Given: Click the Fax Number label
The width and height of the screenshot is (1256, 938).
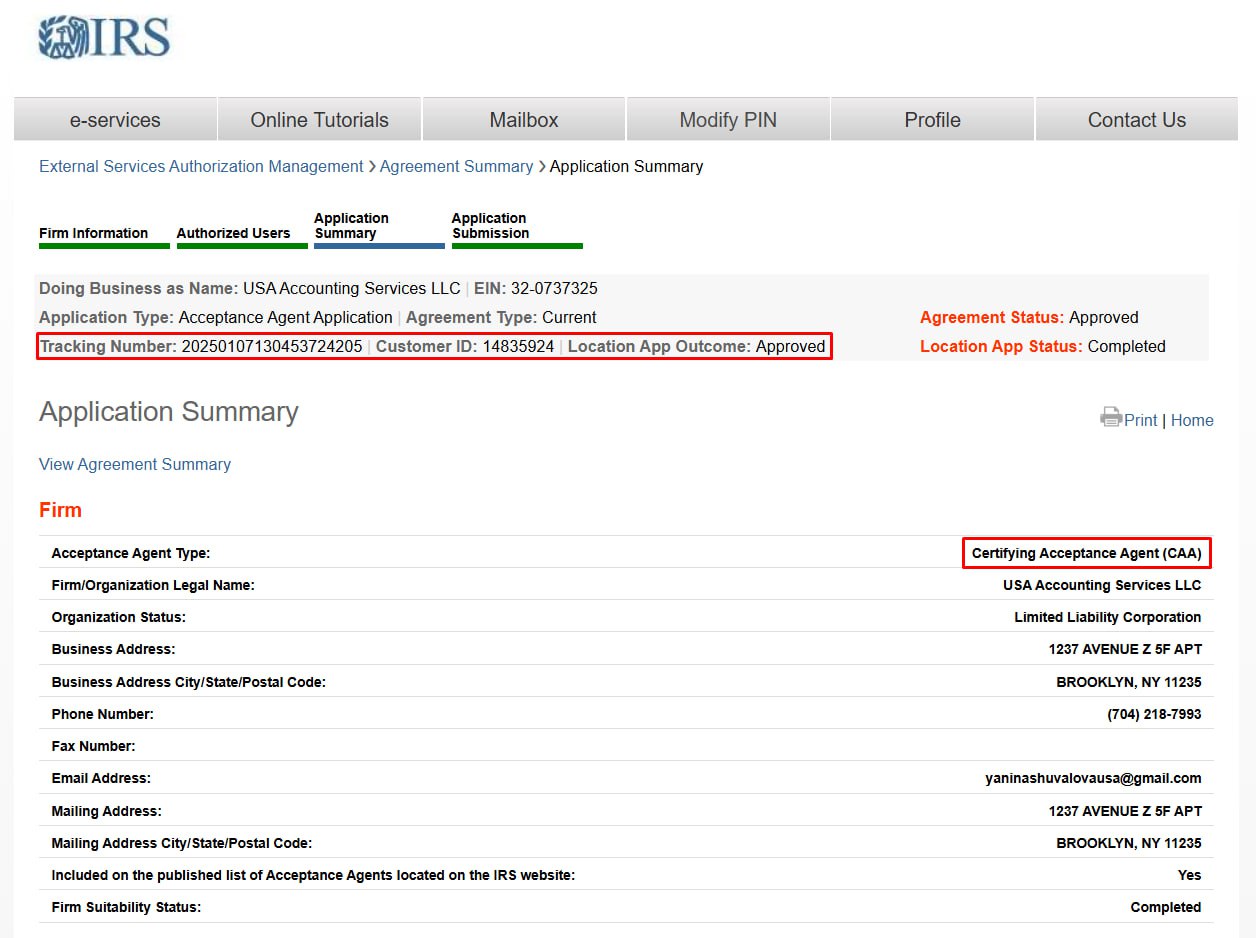Looking at the screenshot, I should 93,746.
